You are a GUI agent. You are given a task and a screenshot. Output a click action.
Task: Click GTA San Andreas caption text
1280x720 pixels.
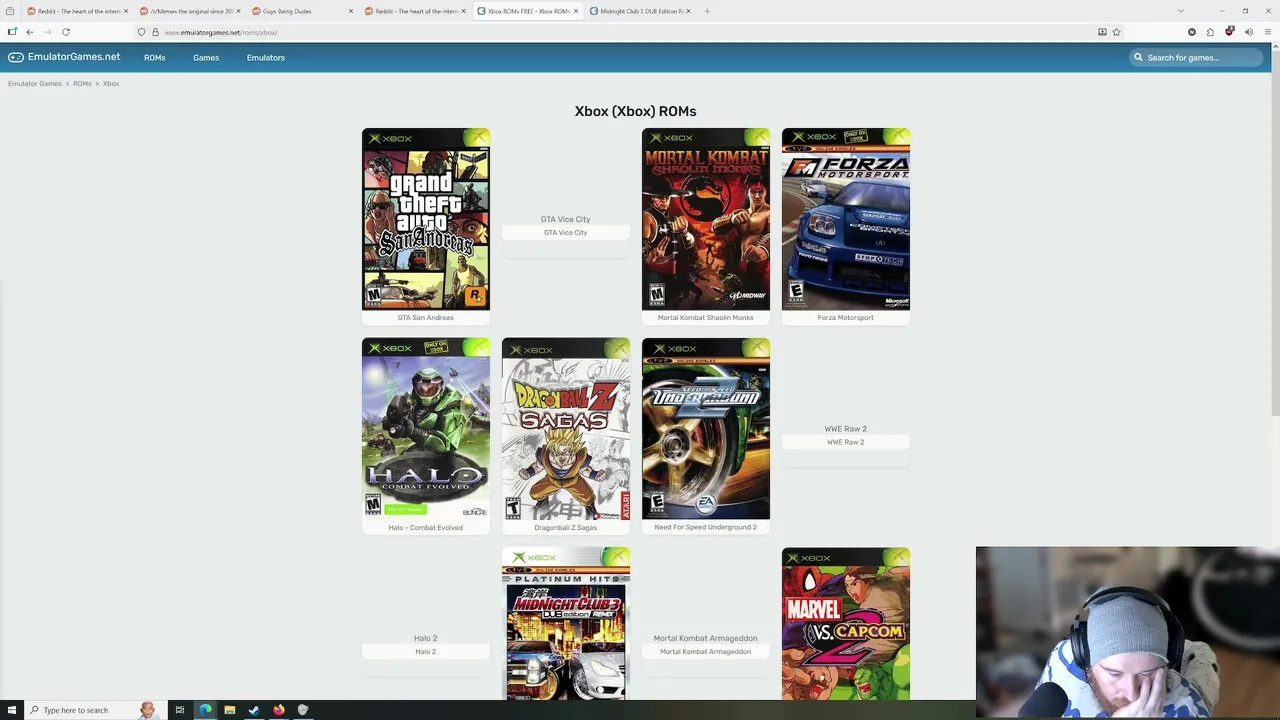coord(426,318)
